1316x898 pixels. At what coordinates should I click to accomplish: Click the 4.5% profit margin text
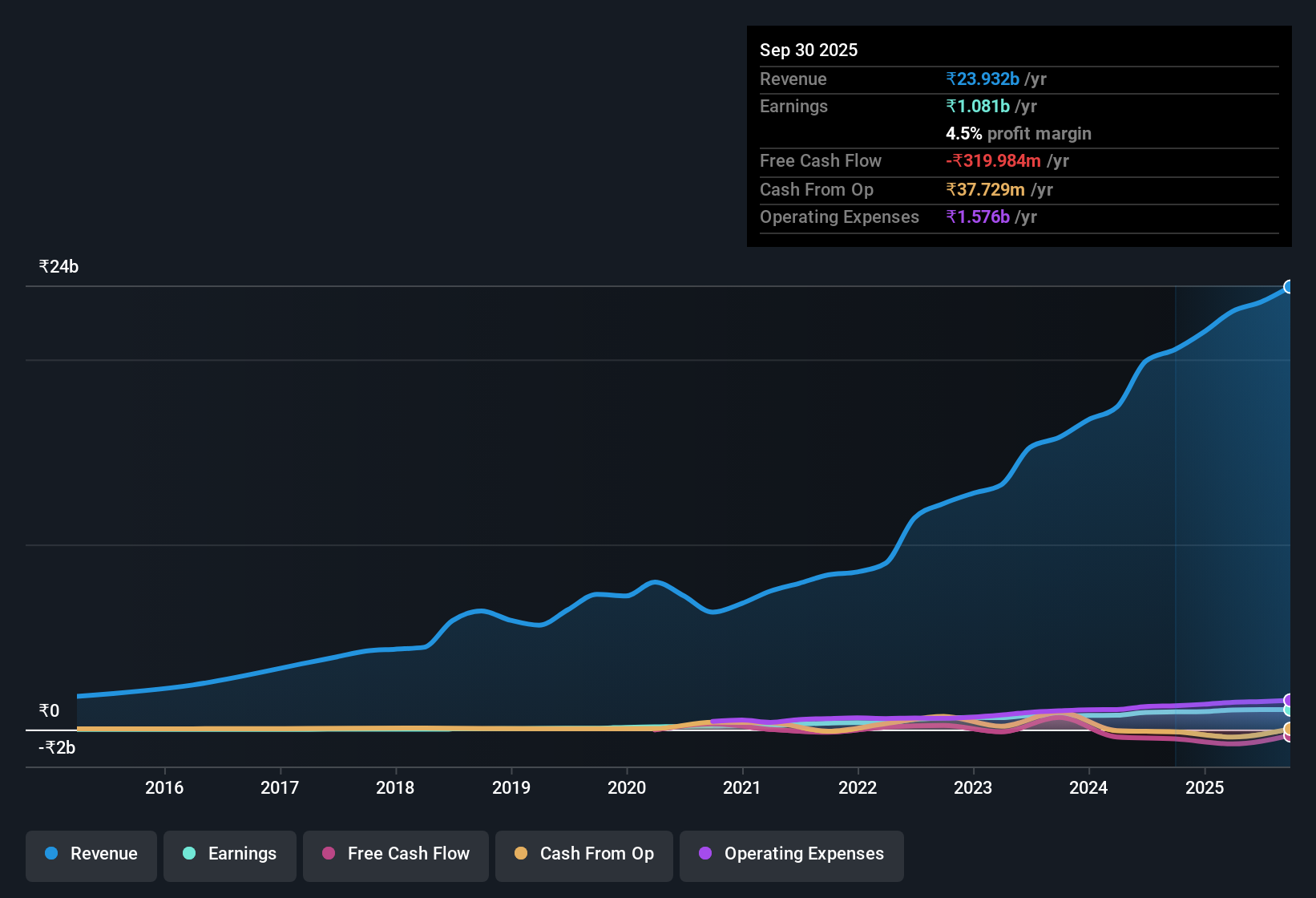click(x=1019, y=134)
